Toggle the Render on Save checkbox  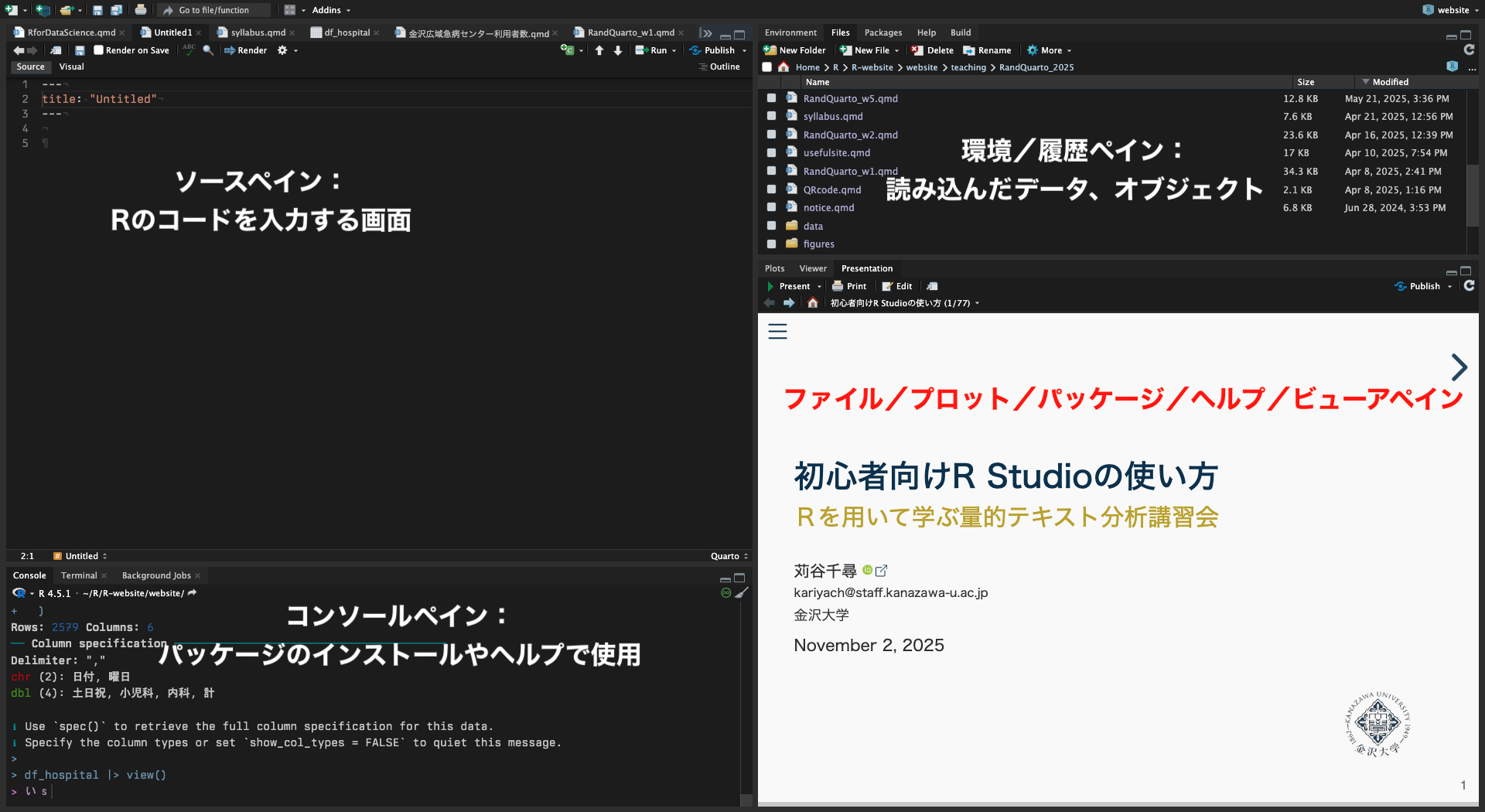click(98, 50)
